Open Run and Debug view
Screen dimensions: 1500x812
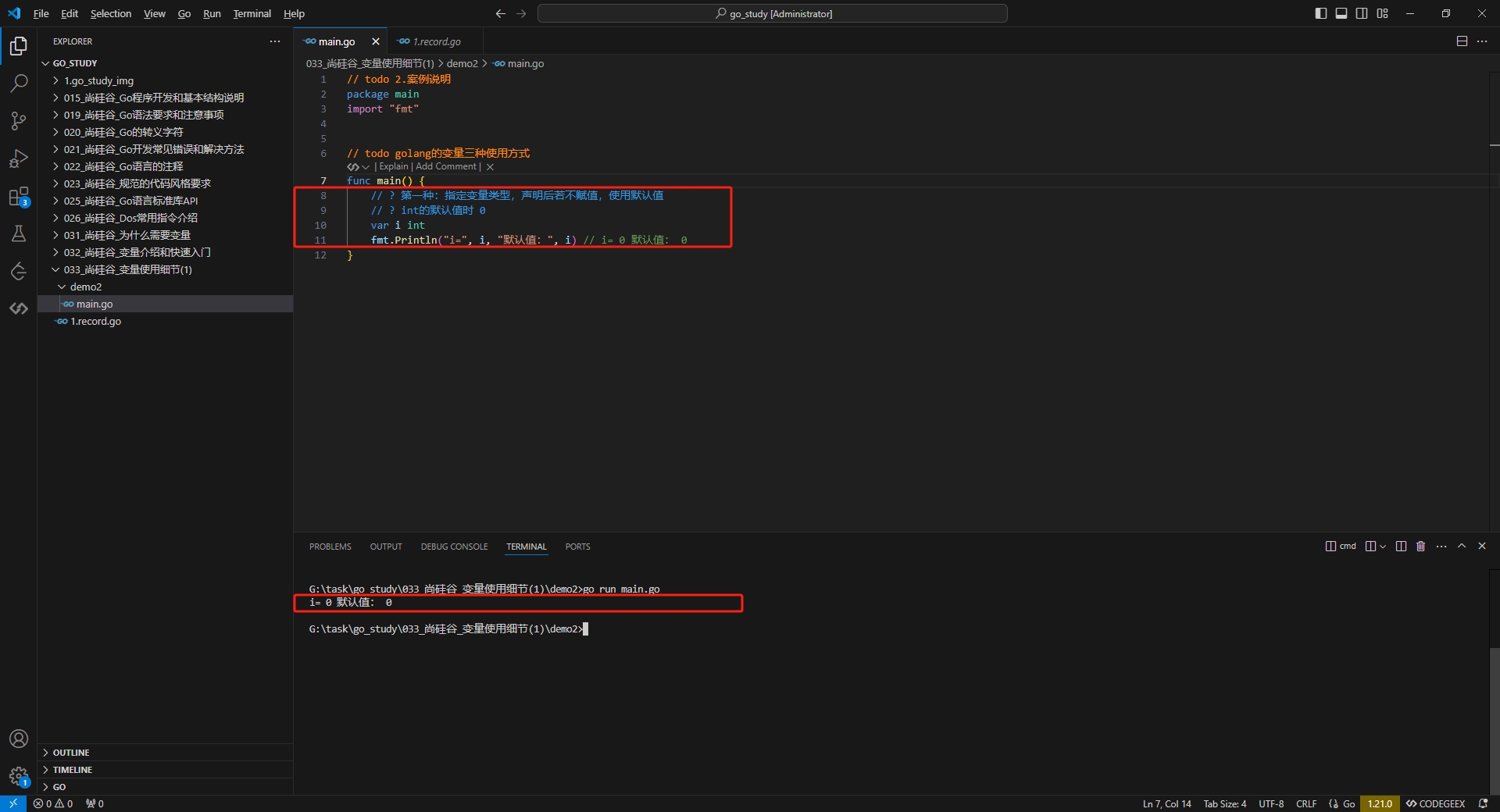point(19,158)
